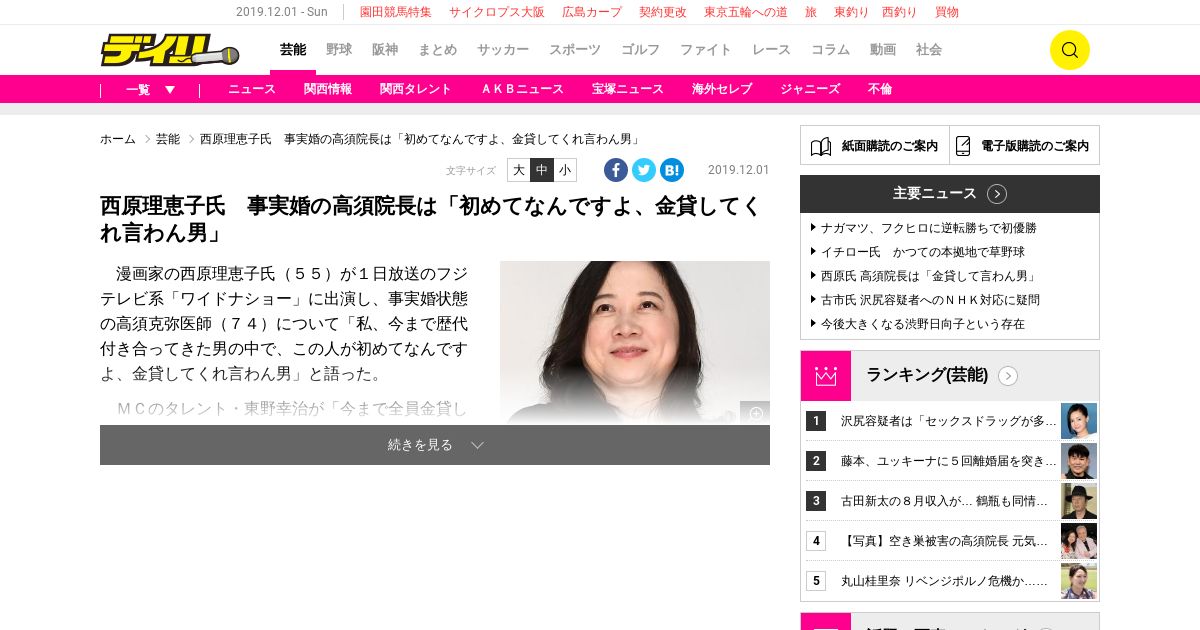Viewport: 1200px width, 630px height.
Task: Select 不倫 in pink submenu
Action: [x=880, y=89]
